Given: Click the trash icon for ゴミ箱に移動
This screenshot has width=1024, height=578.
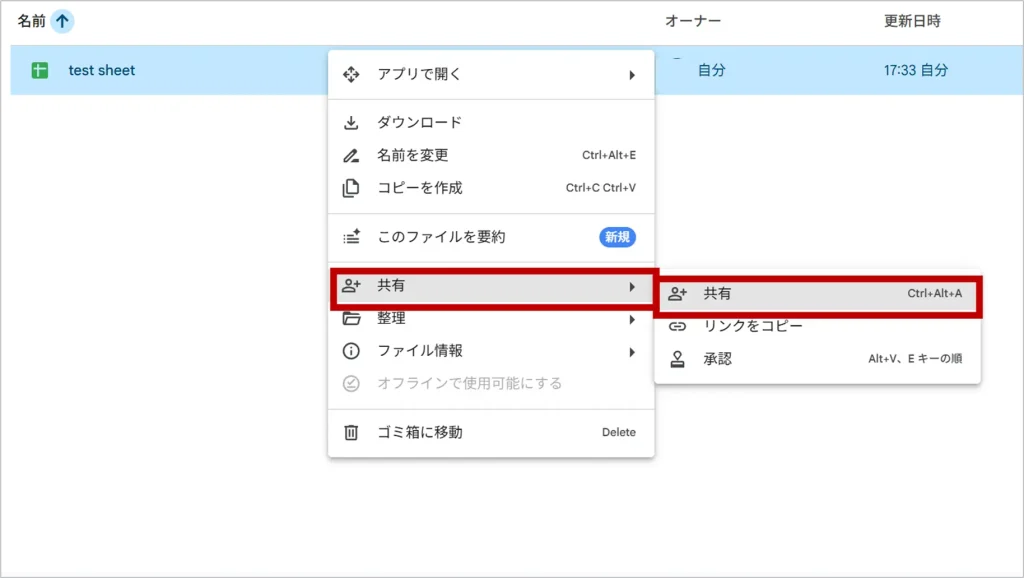Looking at the screenshot, I should pyautogui.click(x=351, y=433).
